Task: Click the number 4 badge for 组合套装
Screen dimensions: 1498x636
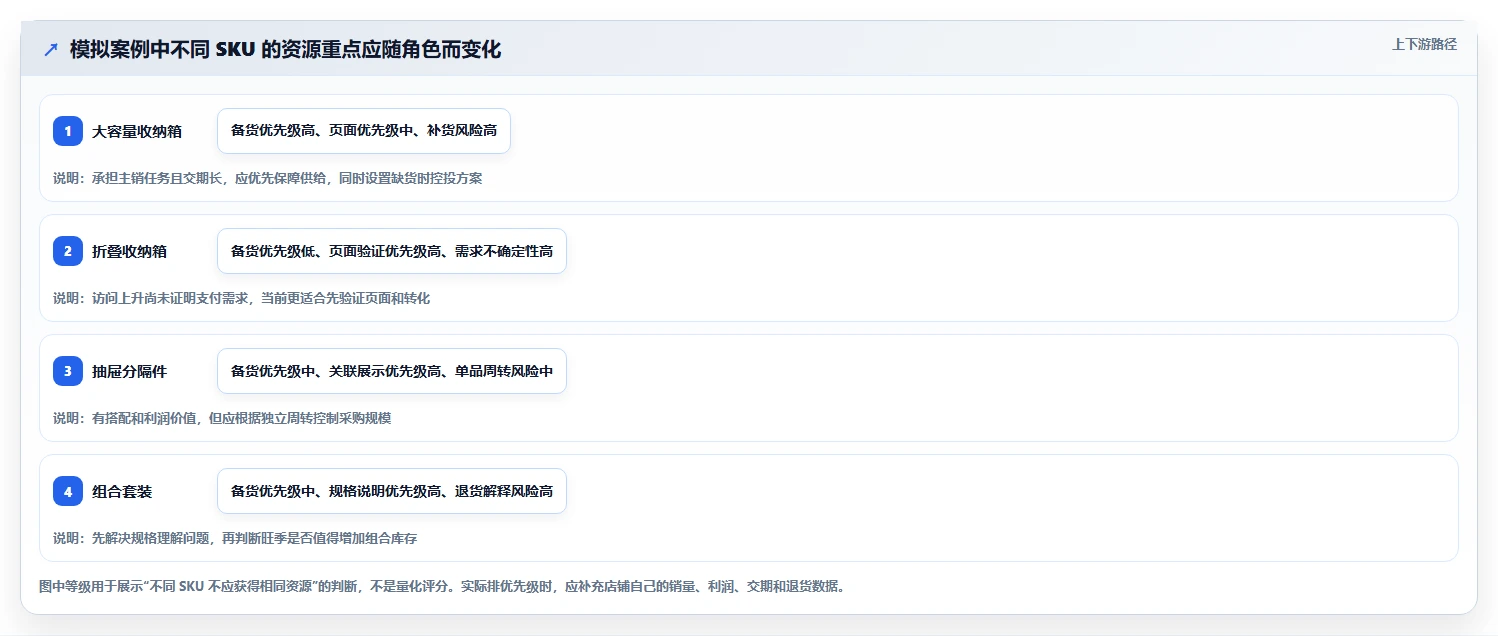Action: (x=68, y=491)
